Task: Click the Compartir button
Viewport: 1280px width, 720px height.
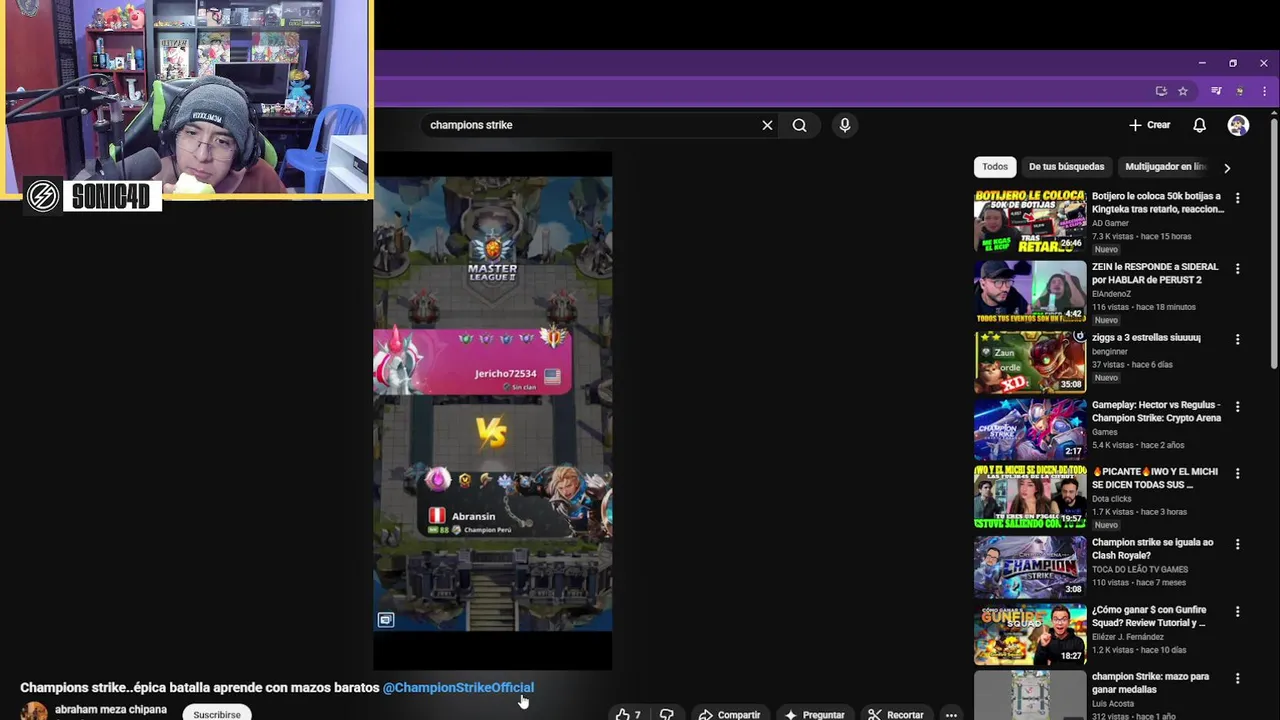Action: tap(730, 714)
